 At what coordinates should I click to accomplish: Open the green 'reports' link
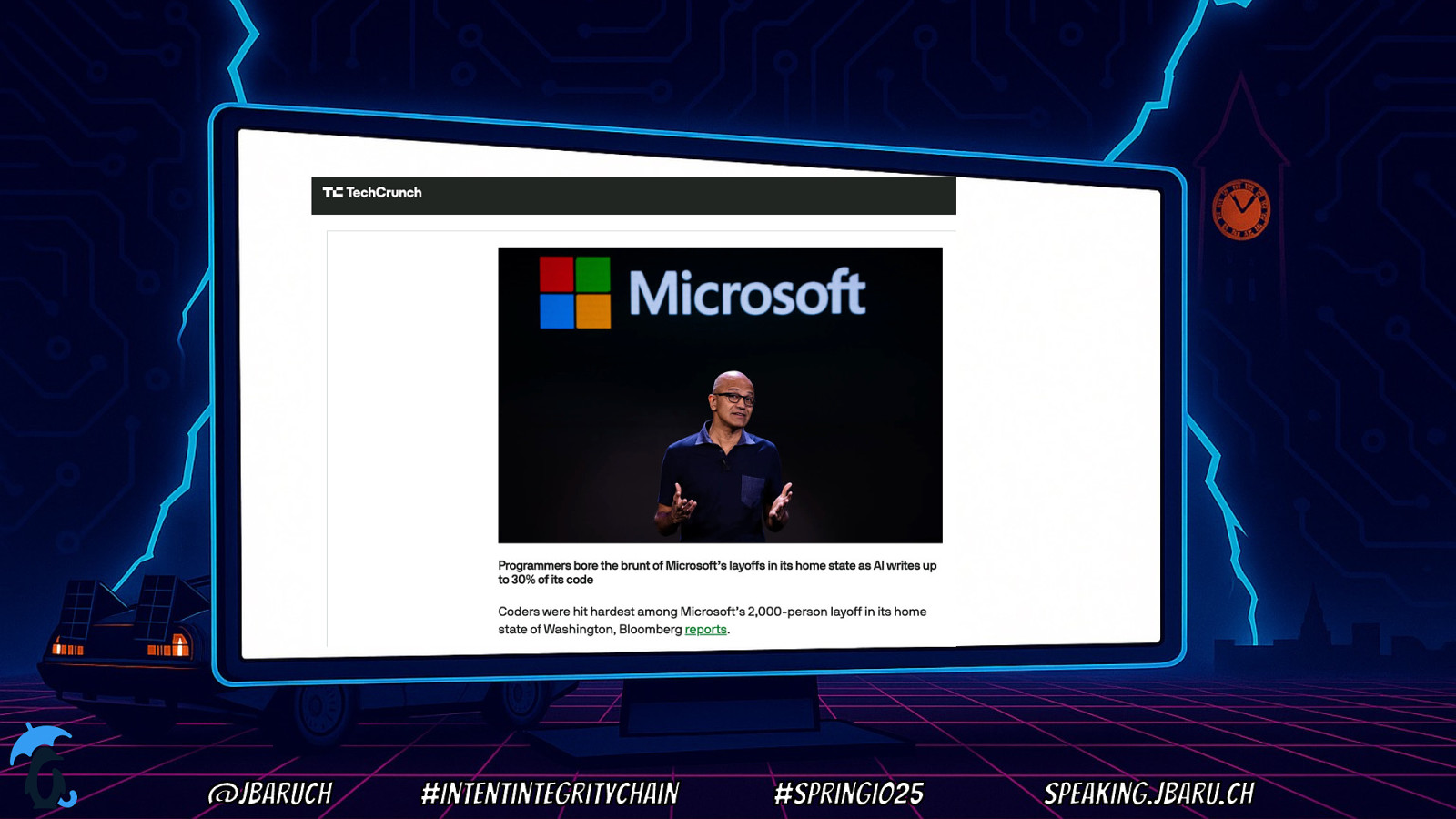[x=705, y=629]
